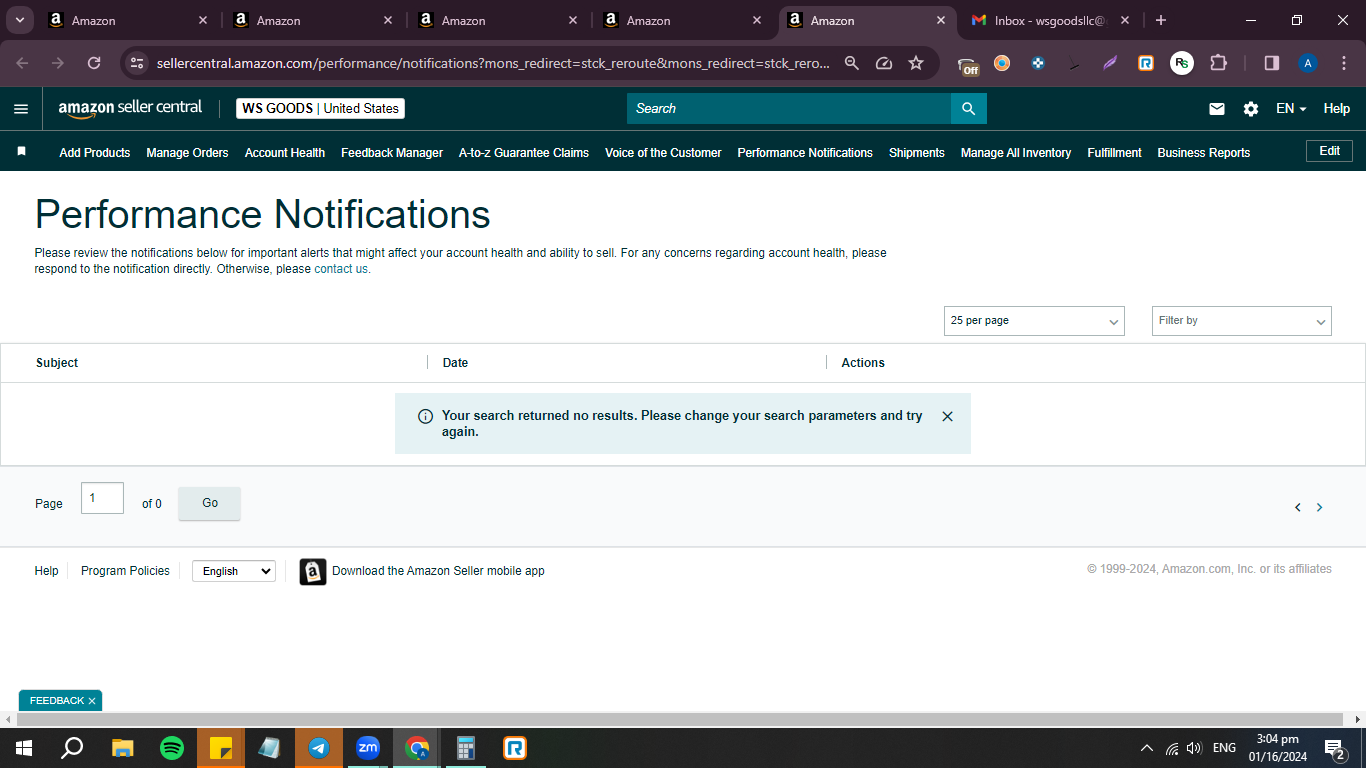Open A-to-z Guarantee Claims
The image size is (1366, 768).
[x=524, y=153]
